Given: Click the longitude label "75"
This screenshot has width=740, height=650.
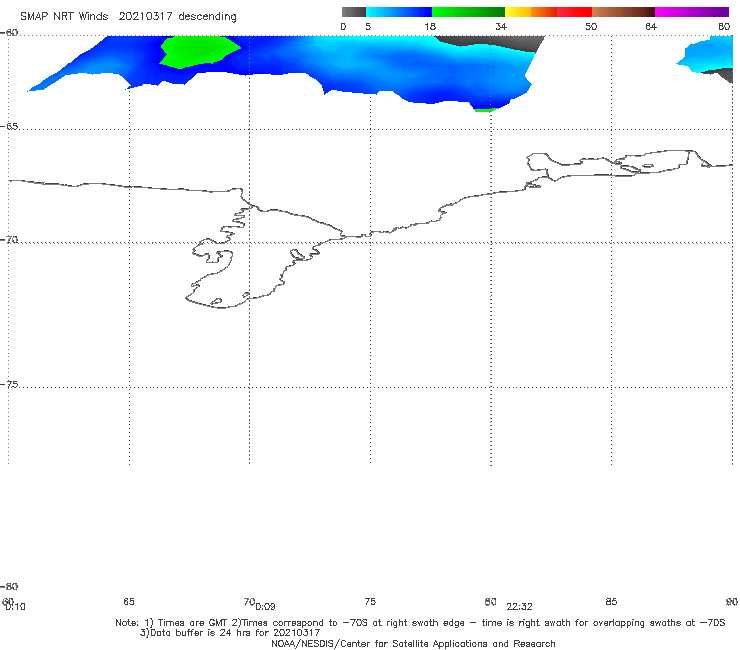Looking at the screenshot, I should [x=370, y=601].
